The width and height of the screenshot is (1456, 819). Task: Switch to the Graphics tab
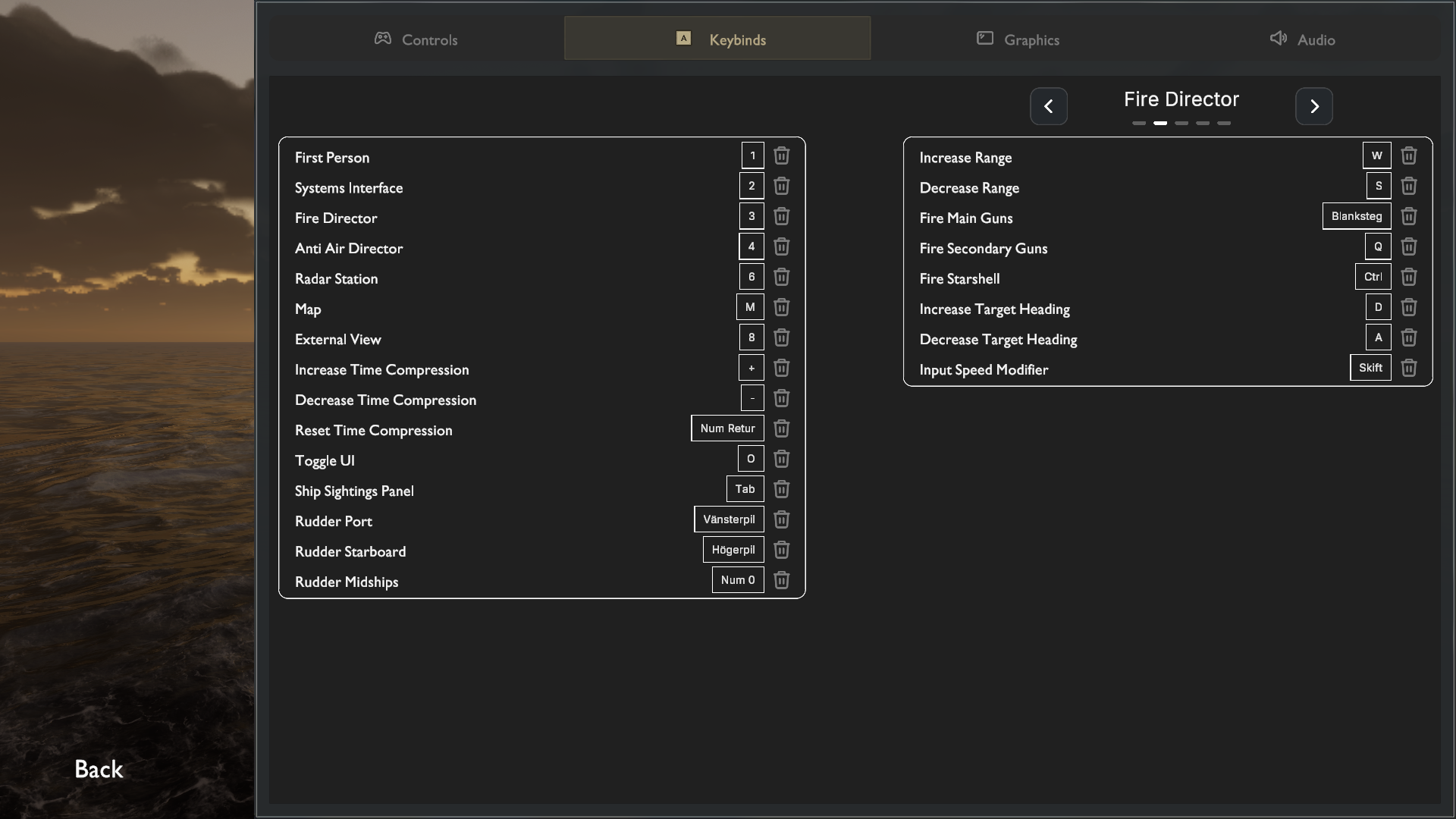click(1018, 39)
